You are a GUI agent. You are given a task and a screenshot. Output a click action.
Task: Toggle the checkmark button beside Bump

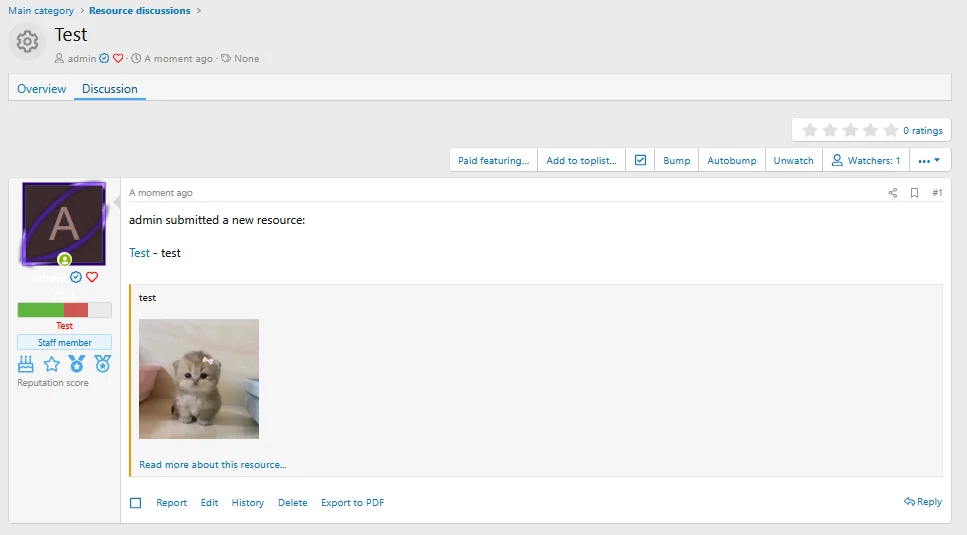641,160
